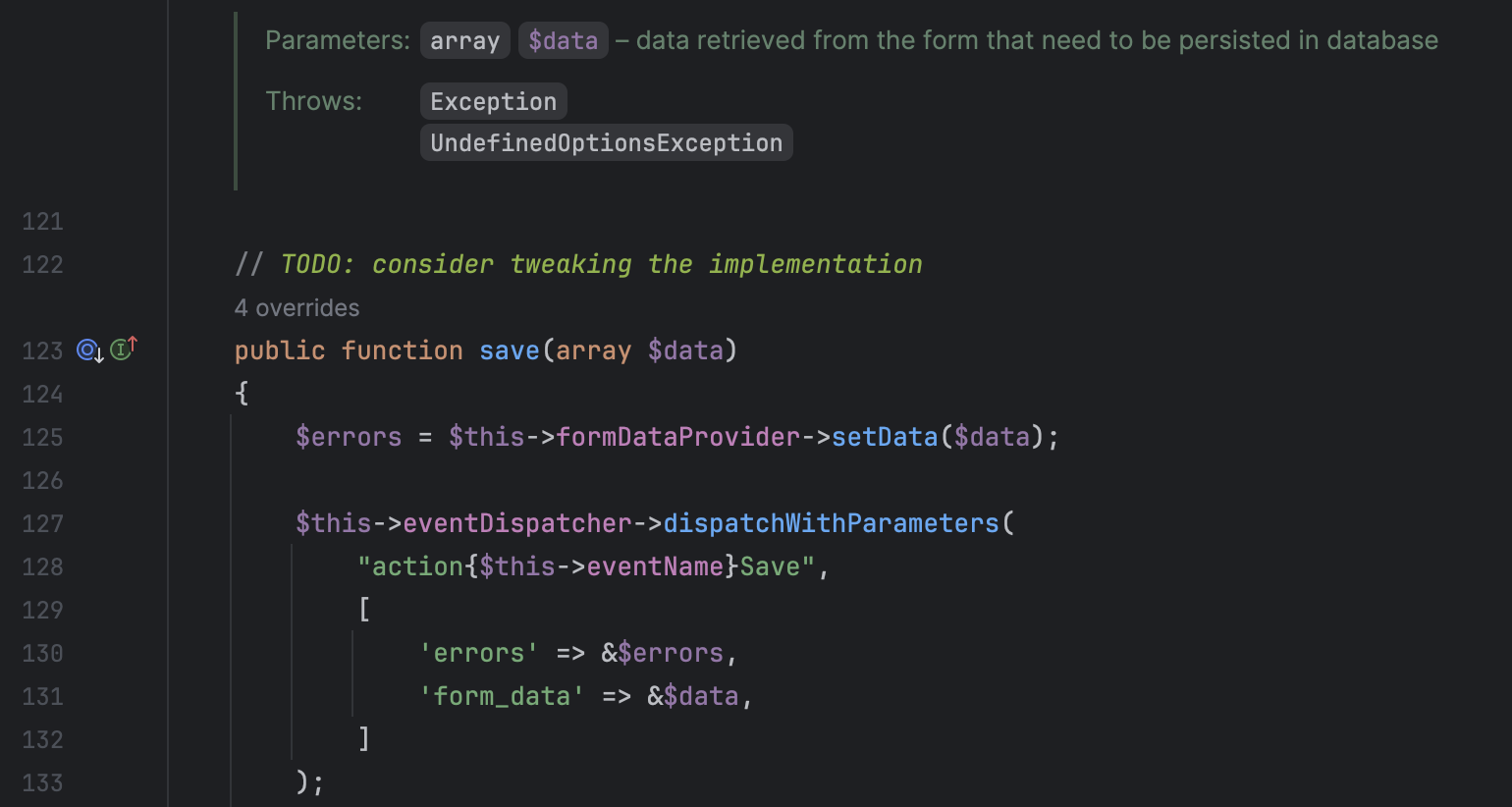This screenshot has height=807, width=1512.
Task: Click the 'dispatchWithParameters' method call
Action: 831,523
